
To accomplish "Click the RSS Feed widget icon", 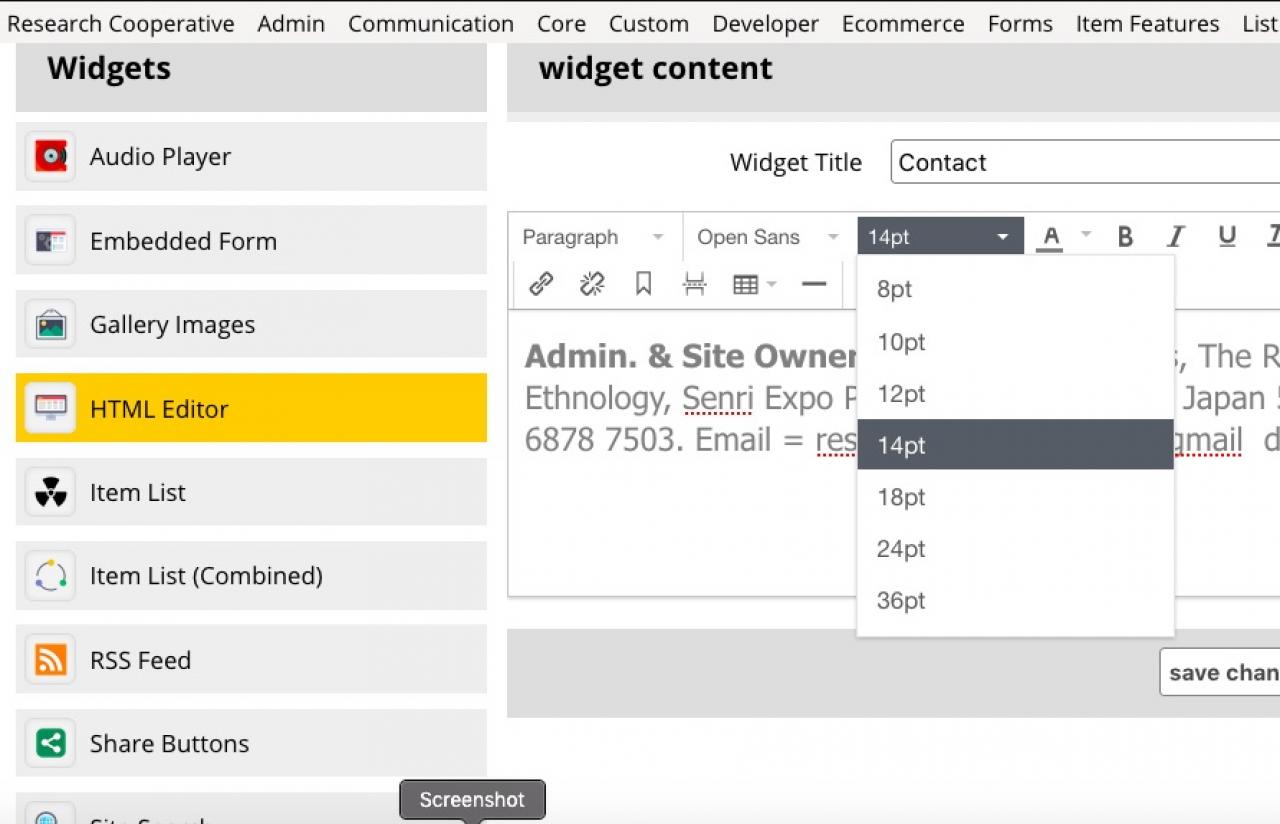I will point(50,660).
